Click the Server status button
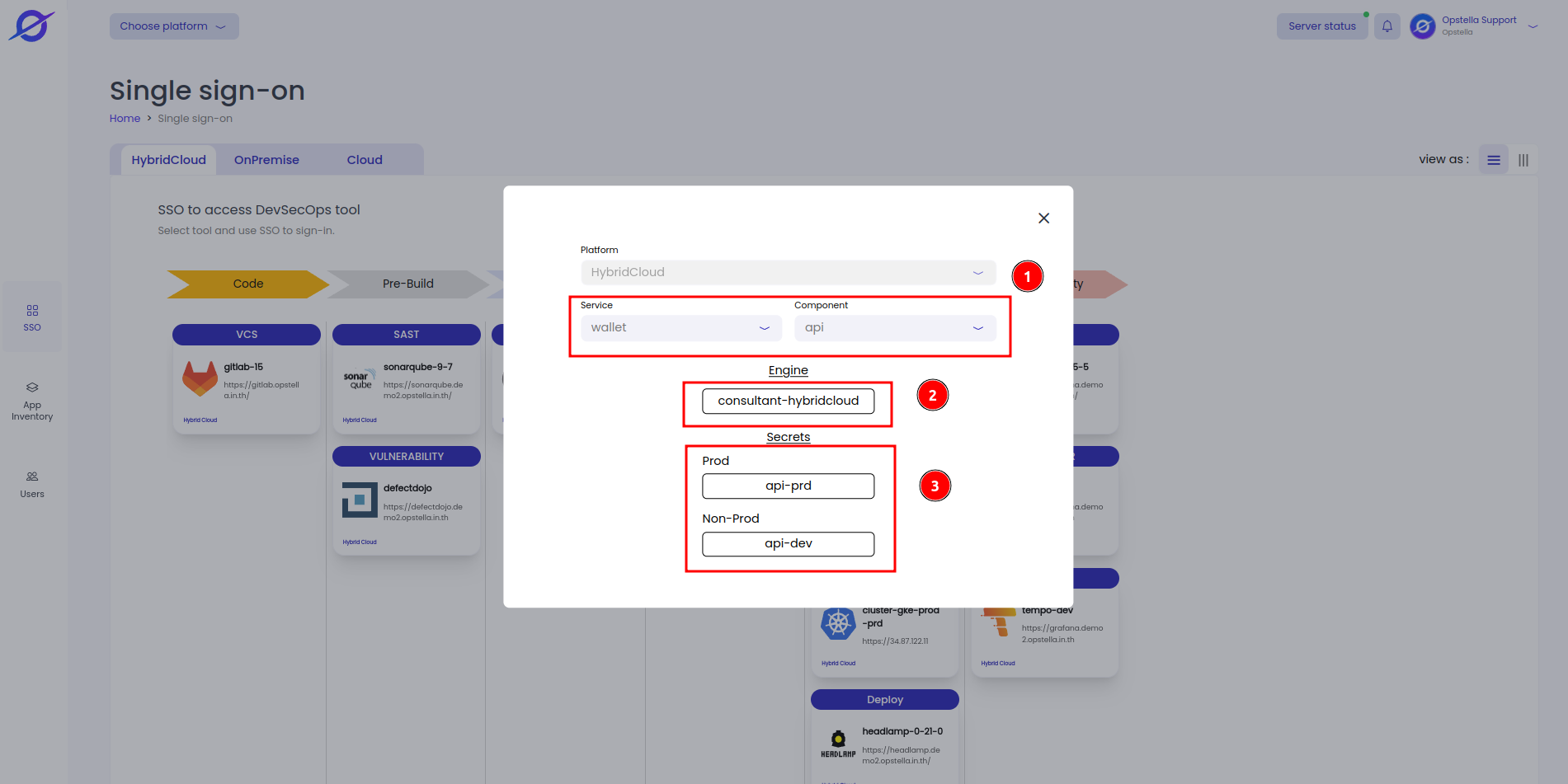This screenshot has height=784, width=1568. tap(1322, 26)
